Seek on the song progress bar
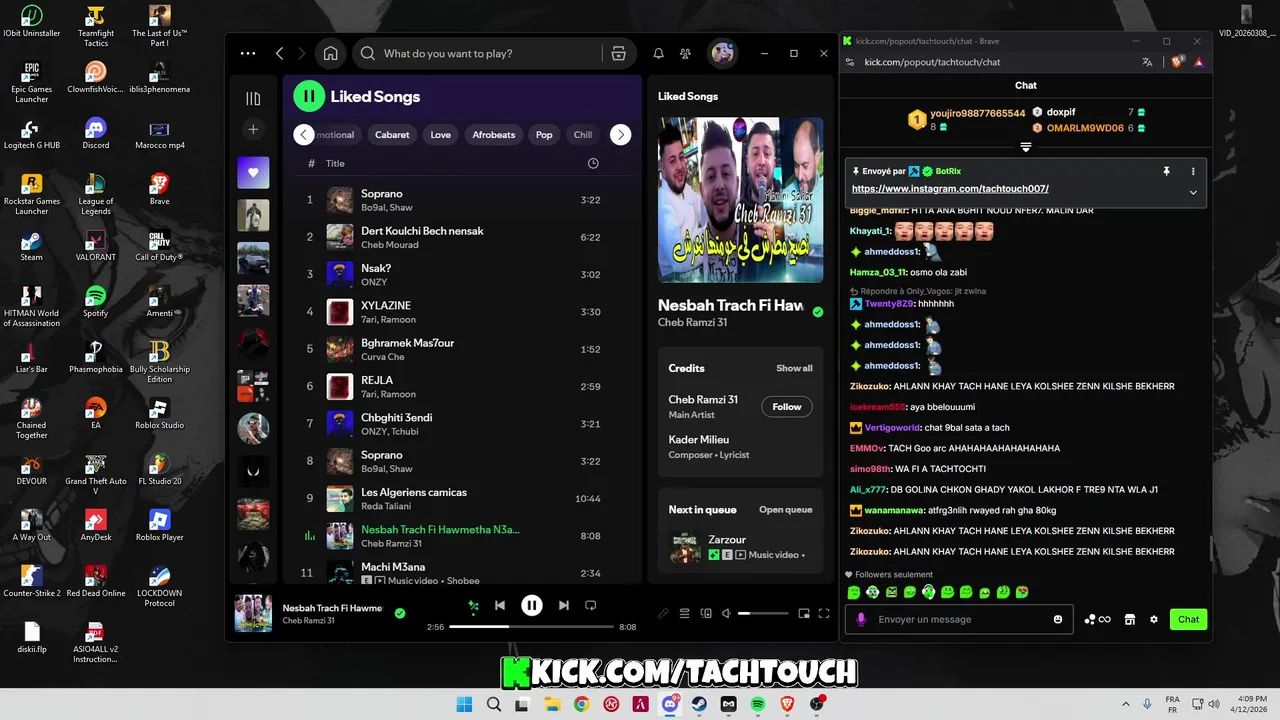 tap(531, 627)
